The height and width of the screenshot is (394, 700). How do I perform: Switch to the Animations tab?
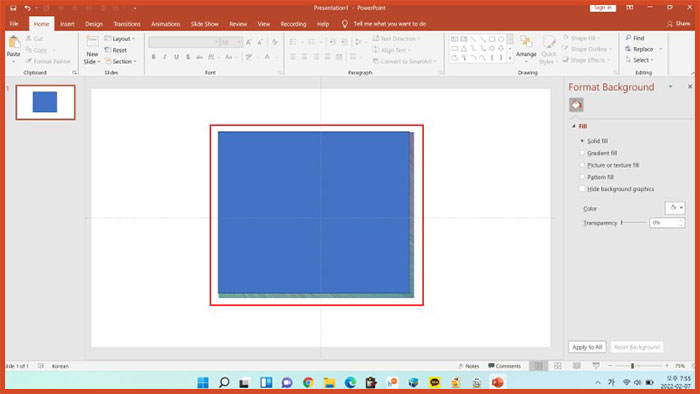click(x=165, y=24)
